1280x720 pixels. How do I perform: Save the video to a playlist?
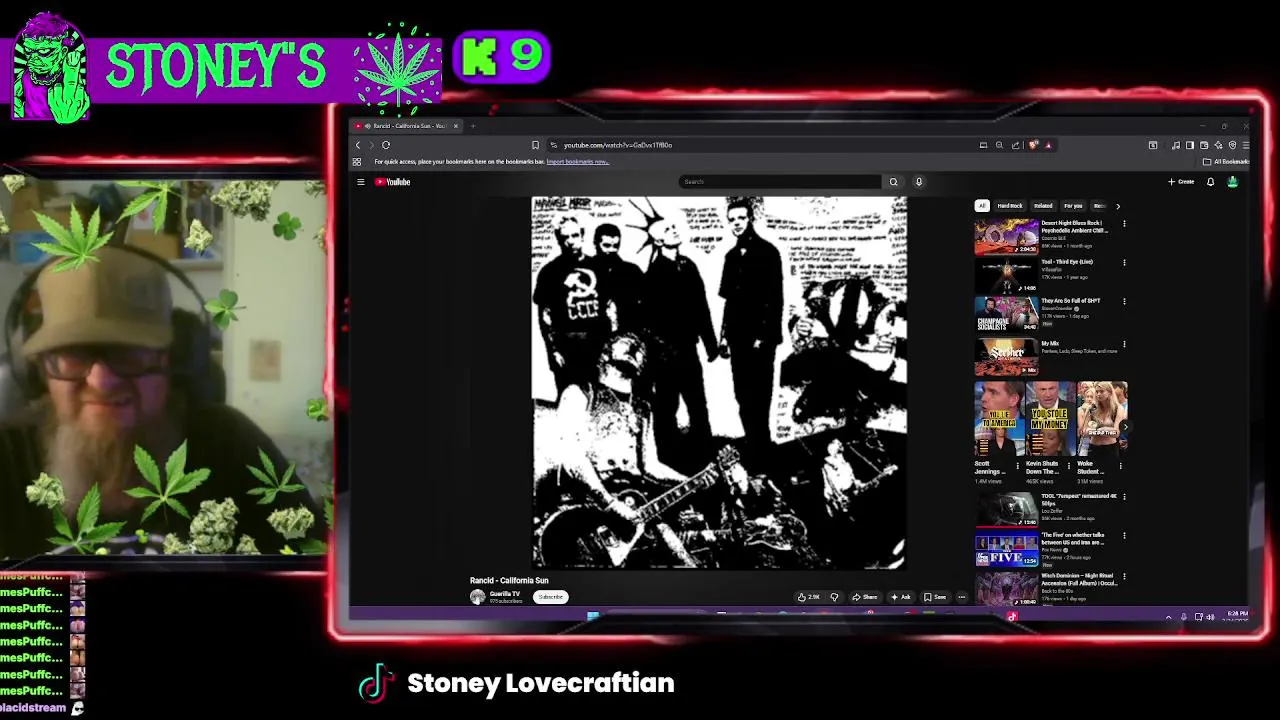(x=935, y=597)
